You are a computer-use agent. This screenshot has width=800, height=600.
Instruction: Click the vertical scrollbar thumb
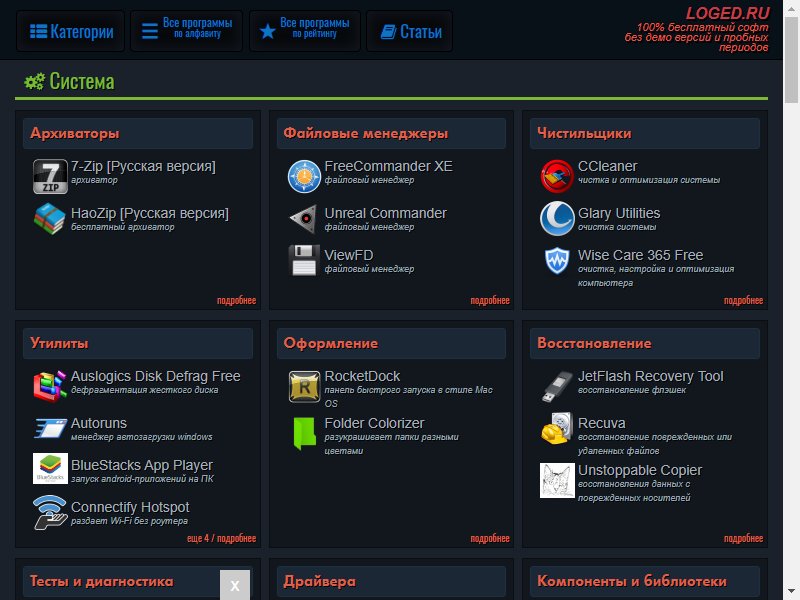tap(791, 59)
